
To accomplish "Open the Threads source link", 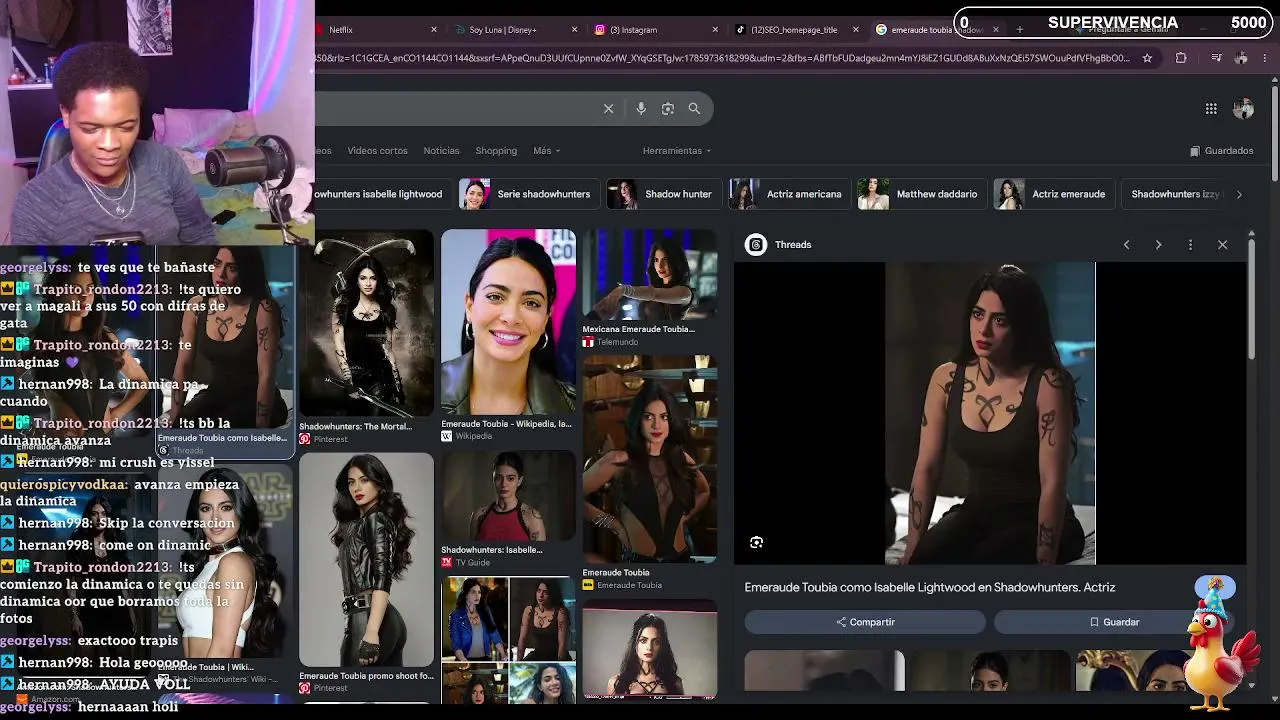I will point(793,245).
